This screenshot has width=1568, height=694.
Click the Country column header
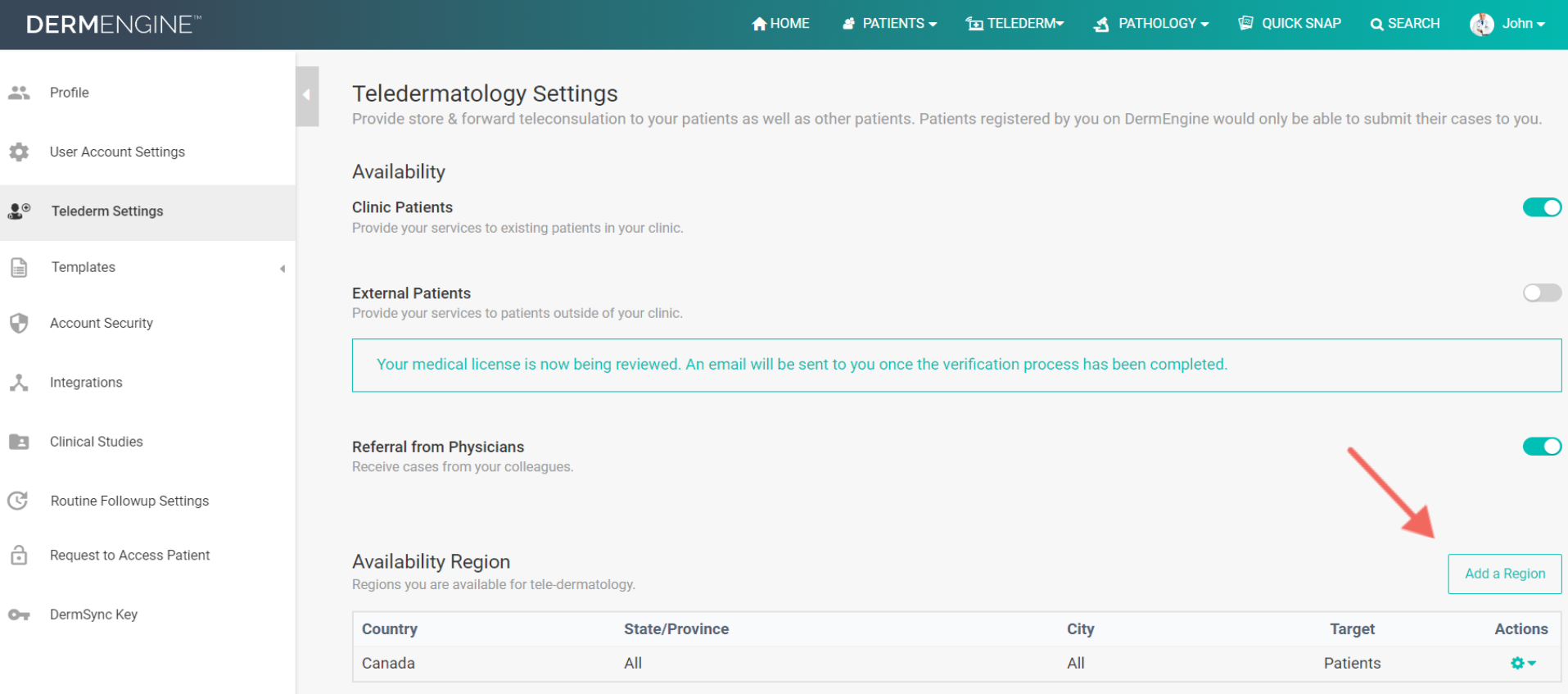click(x=390, y=629)
